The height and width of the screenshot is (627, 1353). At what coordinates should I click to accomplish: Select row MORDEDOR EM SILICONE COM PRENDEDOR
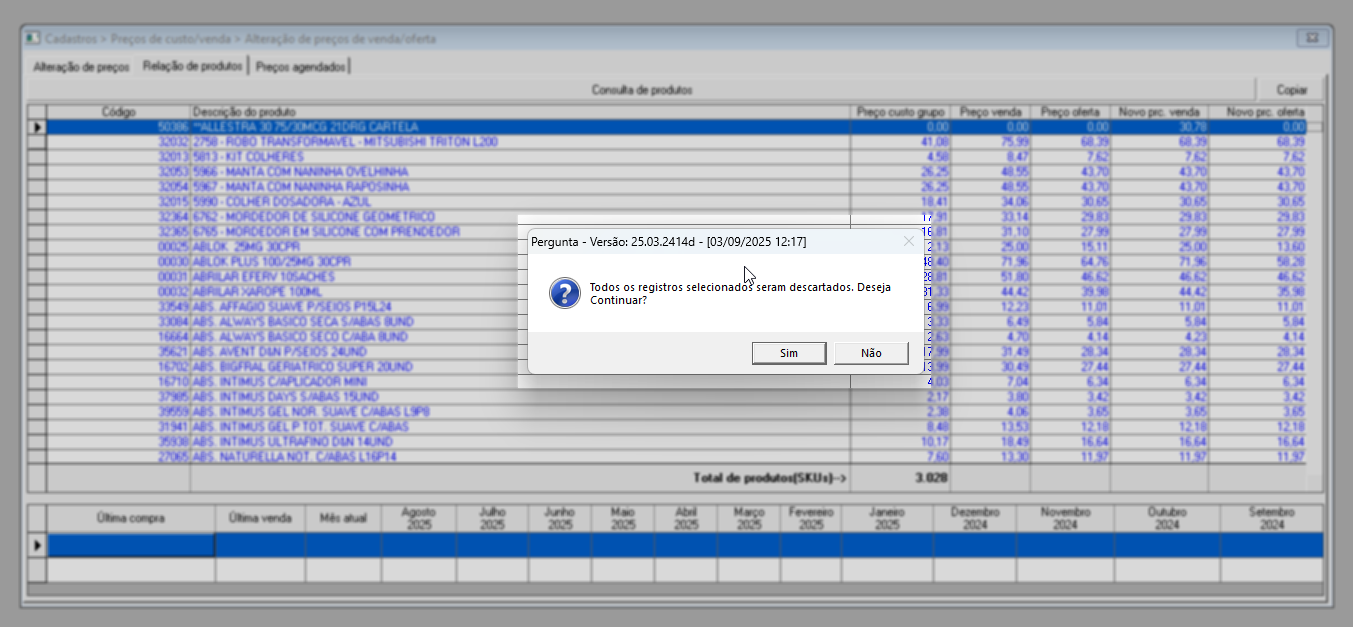[676, 232]
